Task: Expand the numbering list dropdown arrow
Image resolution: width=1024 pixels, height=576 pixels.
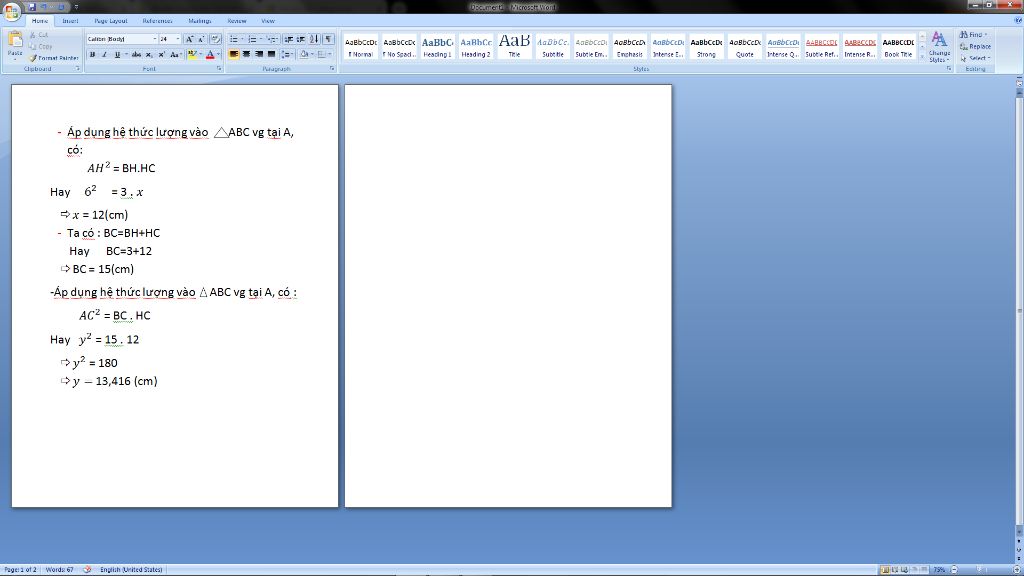Action: pos(261,39)
